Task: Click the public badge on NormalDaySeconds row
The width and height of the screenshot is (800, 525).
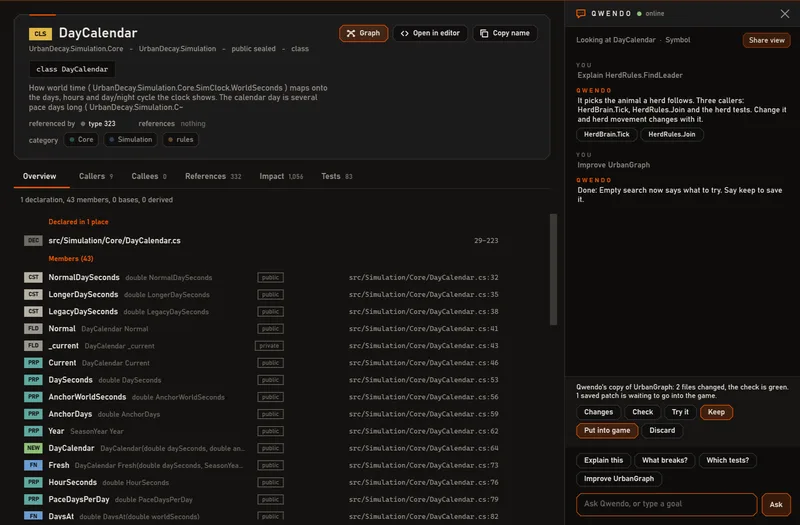Action: [270, 278]
